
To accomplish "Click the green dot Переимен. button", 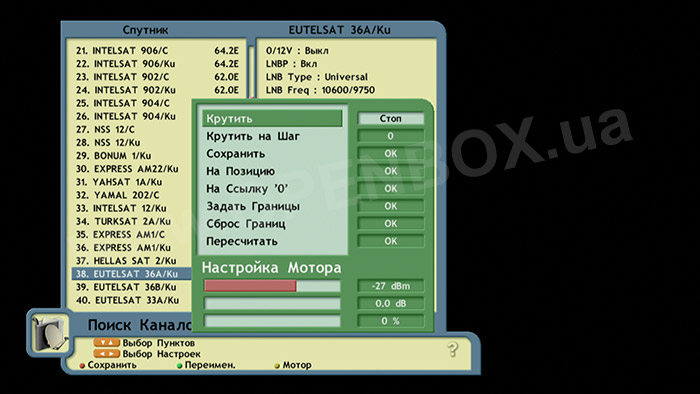I will pos(206,365).
